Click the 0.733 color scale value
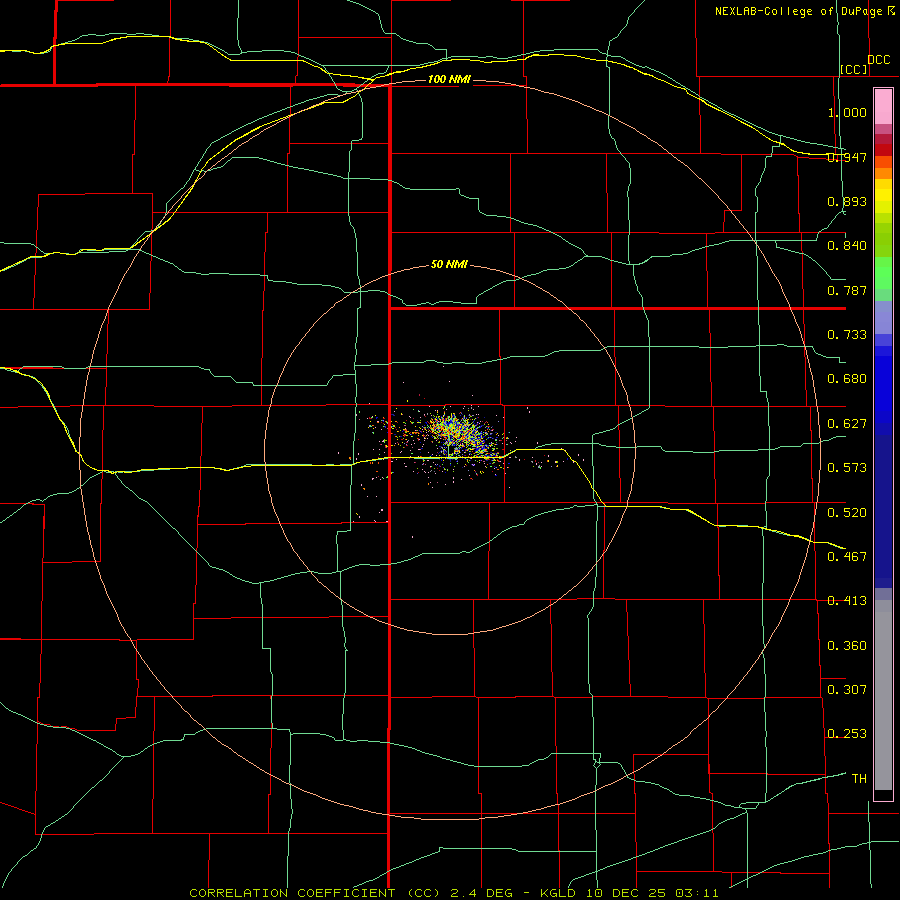This screenshot has height=900, width=900. click(x=847, y=335)
